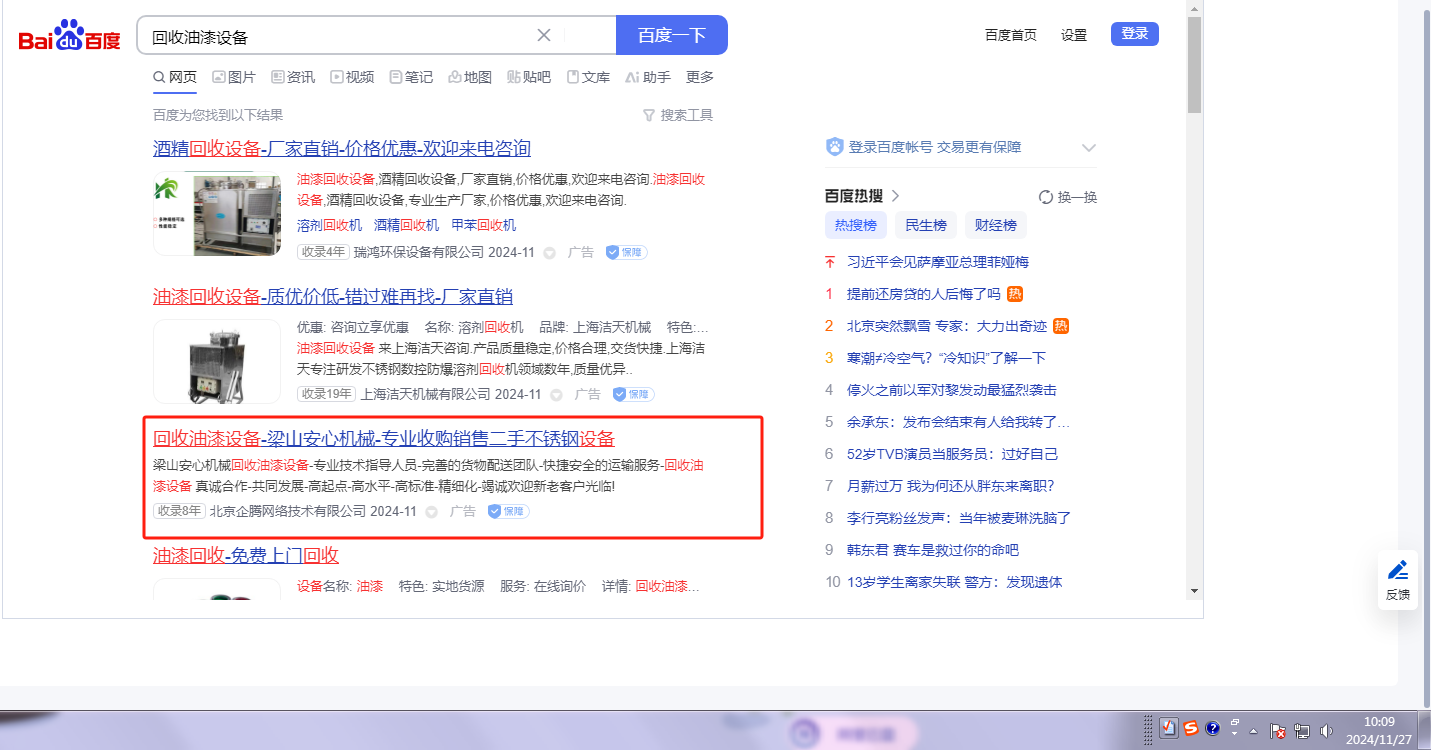
Task: Expand the 登录百度帐号 panel chevron
Action: coord(1089,148)
